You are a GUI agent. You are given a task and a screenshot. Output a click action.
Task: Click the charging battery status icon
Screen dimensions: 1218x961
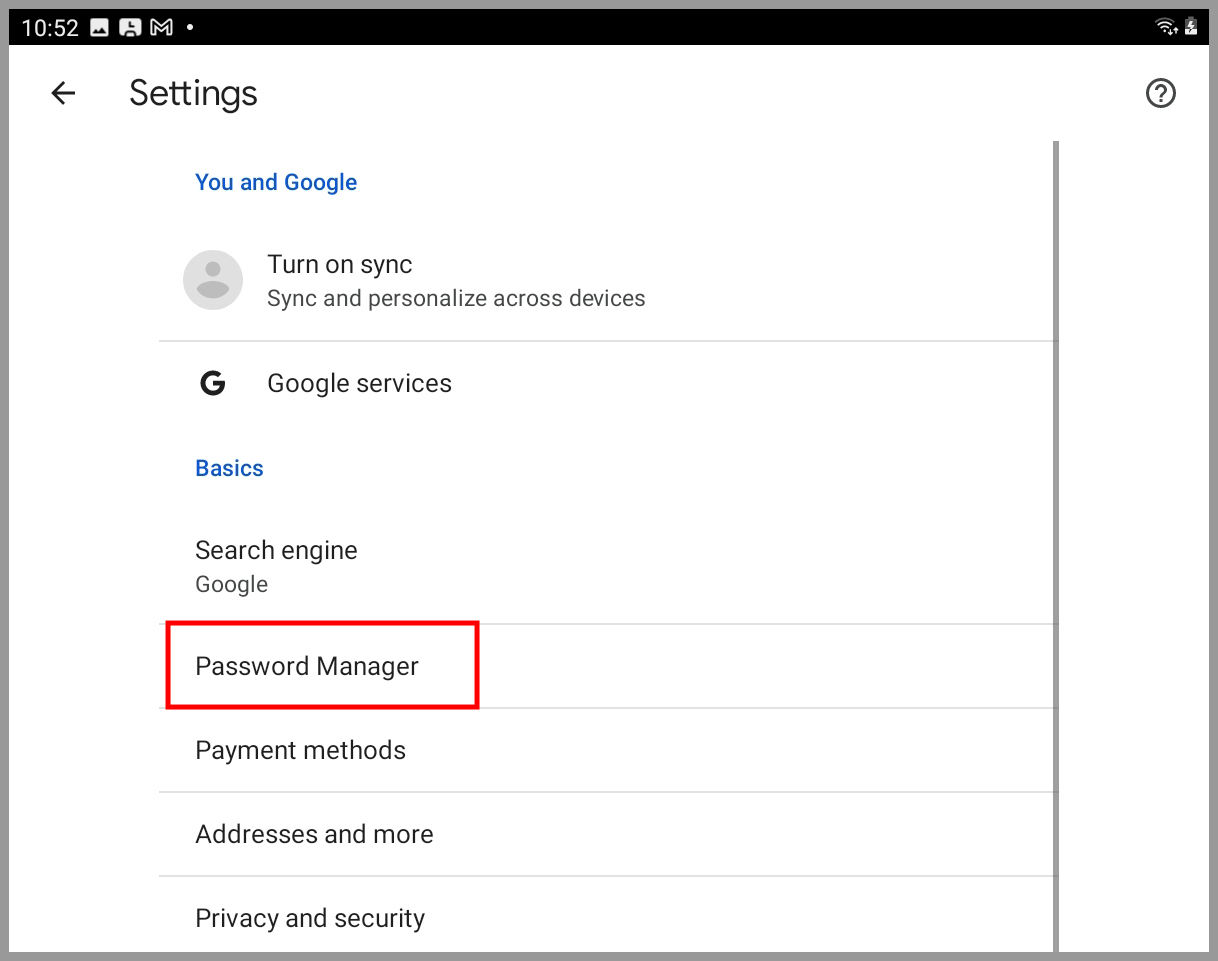point(1191,27)
